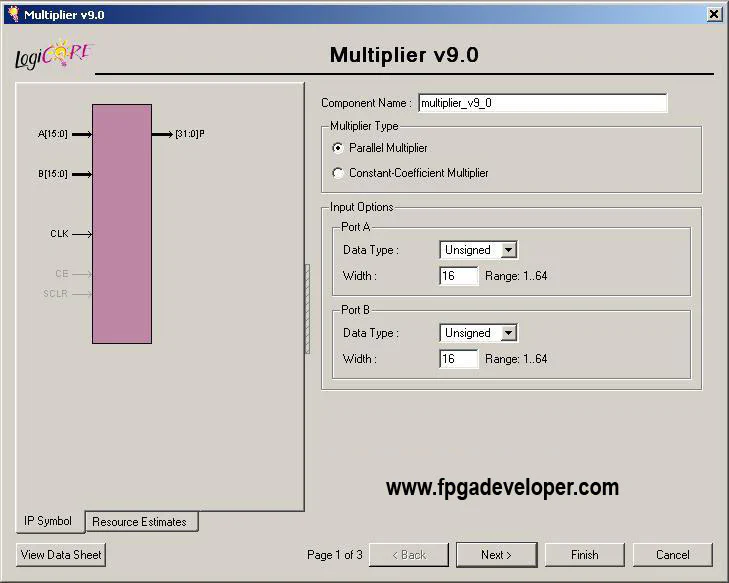Screen dimensions: 729x583
Task: Click the LogiCORE logo
Action: pyautogui.click(x=54, y=55)
